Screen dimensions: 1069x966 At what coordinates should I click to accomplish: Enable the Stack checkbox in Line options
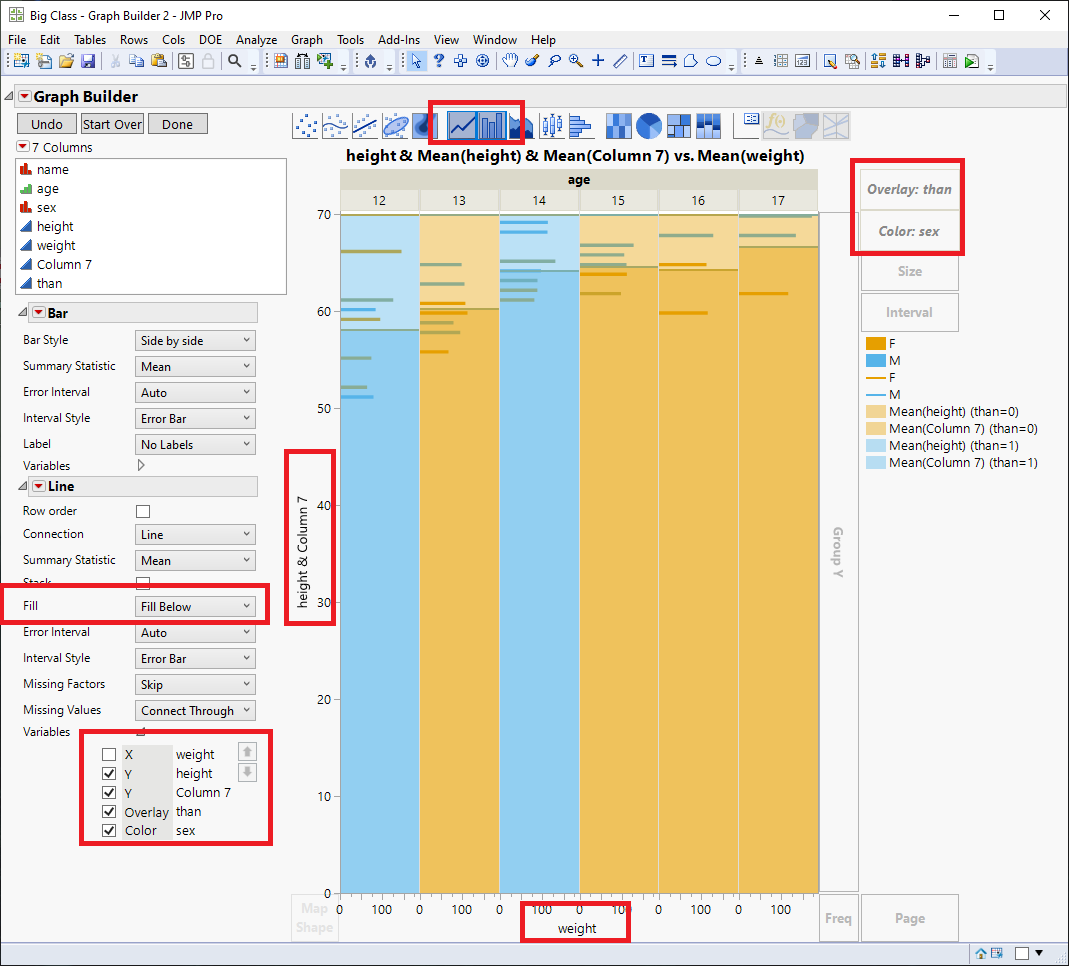[x=142, y=583]
